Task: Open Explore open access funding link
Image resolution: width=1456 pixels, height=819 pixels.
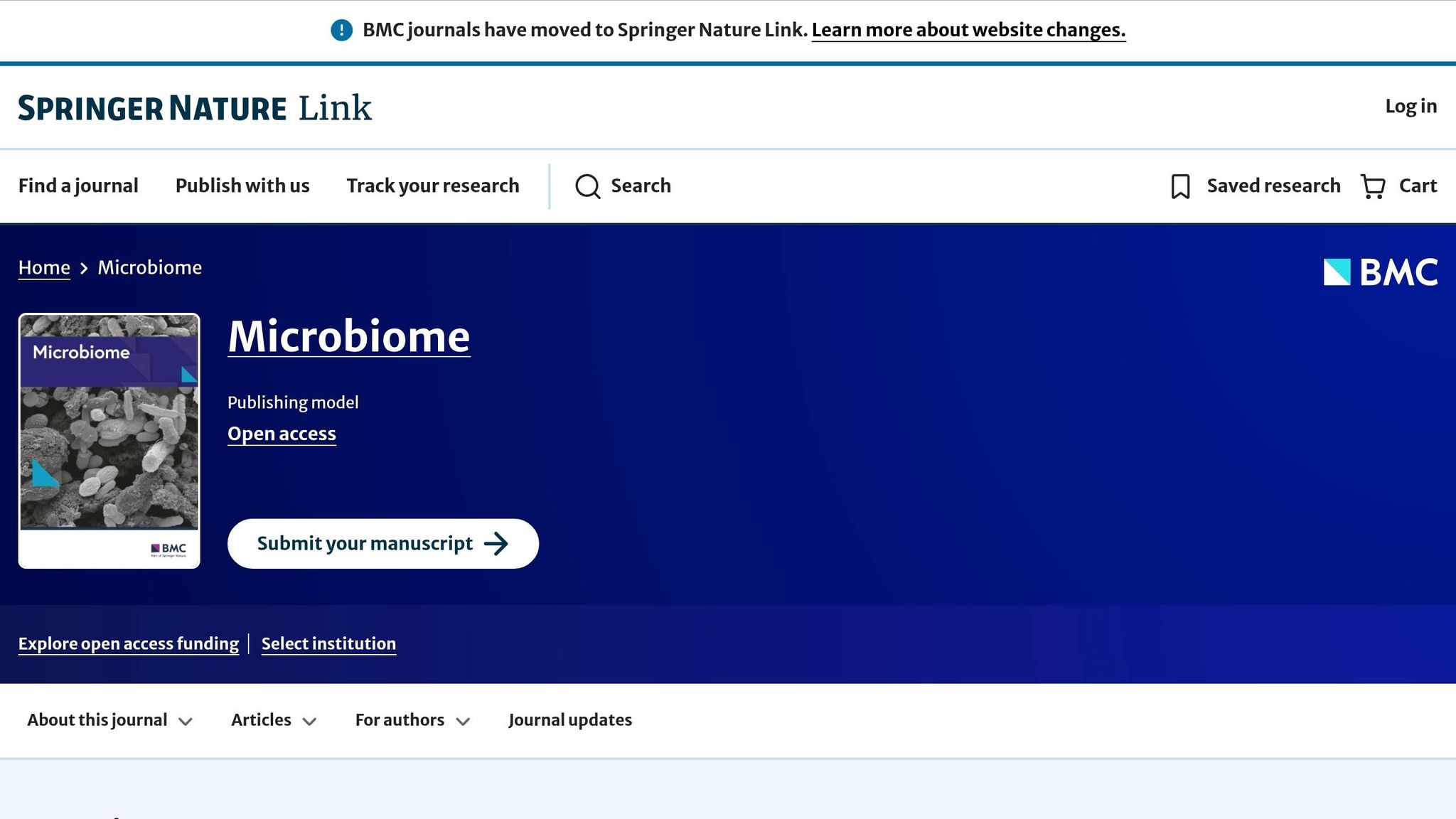Action: 129,643
